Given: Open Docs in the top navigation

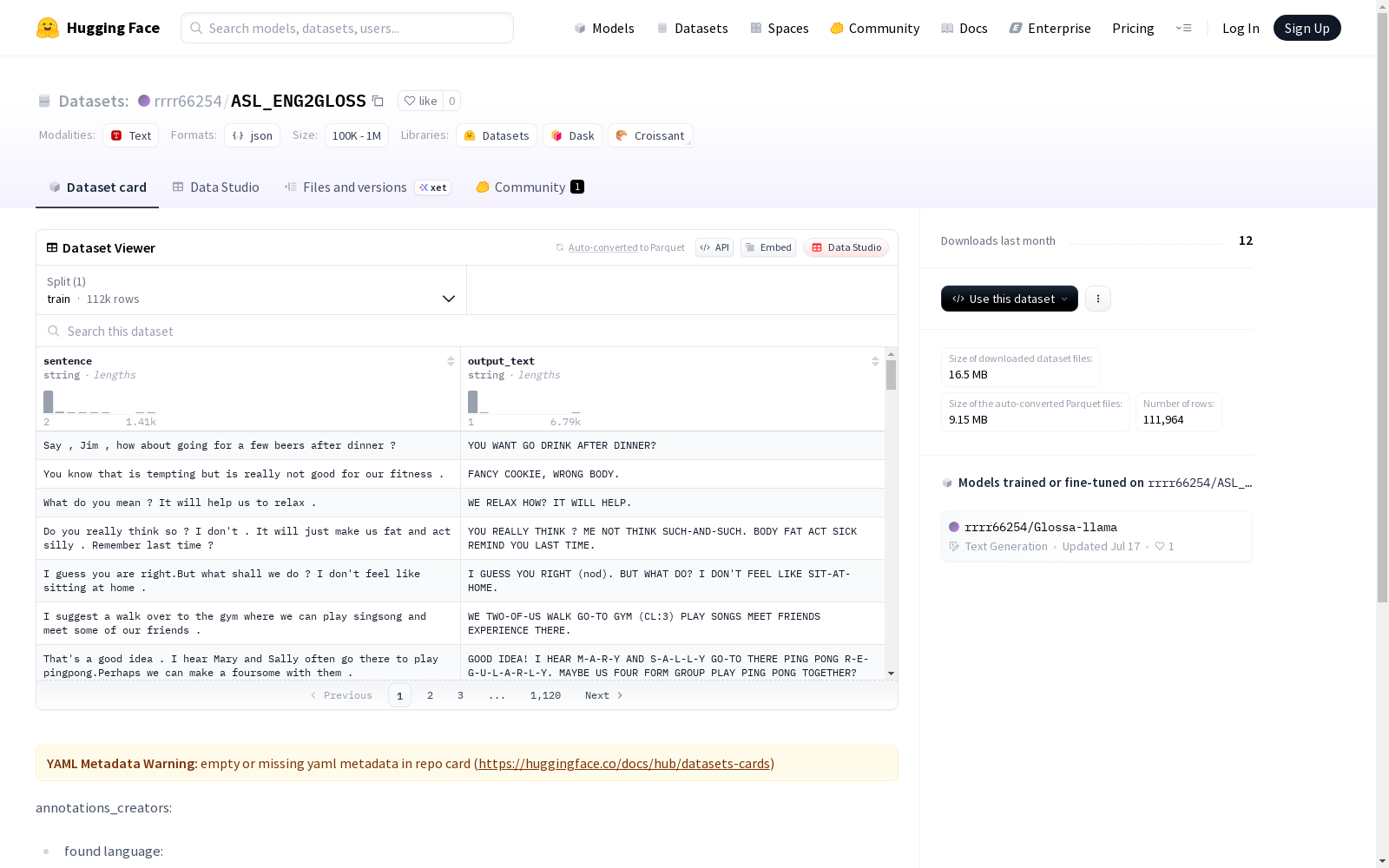Looking at the screenshot, I should point(964,28).
